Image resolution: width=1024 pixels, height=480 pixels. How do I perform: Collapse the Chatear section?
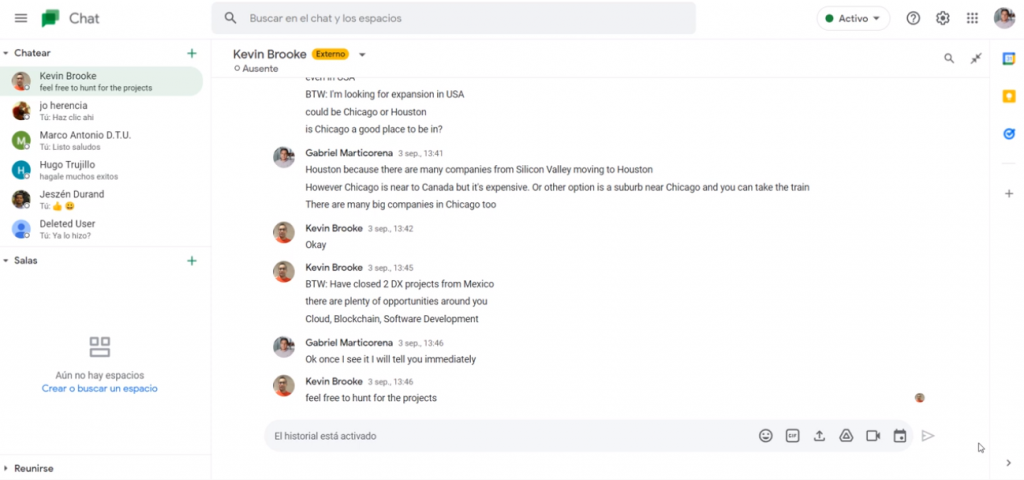(x=6, y=53)
